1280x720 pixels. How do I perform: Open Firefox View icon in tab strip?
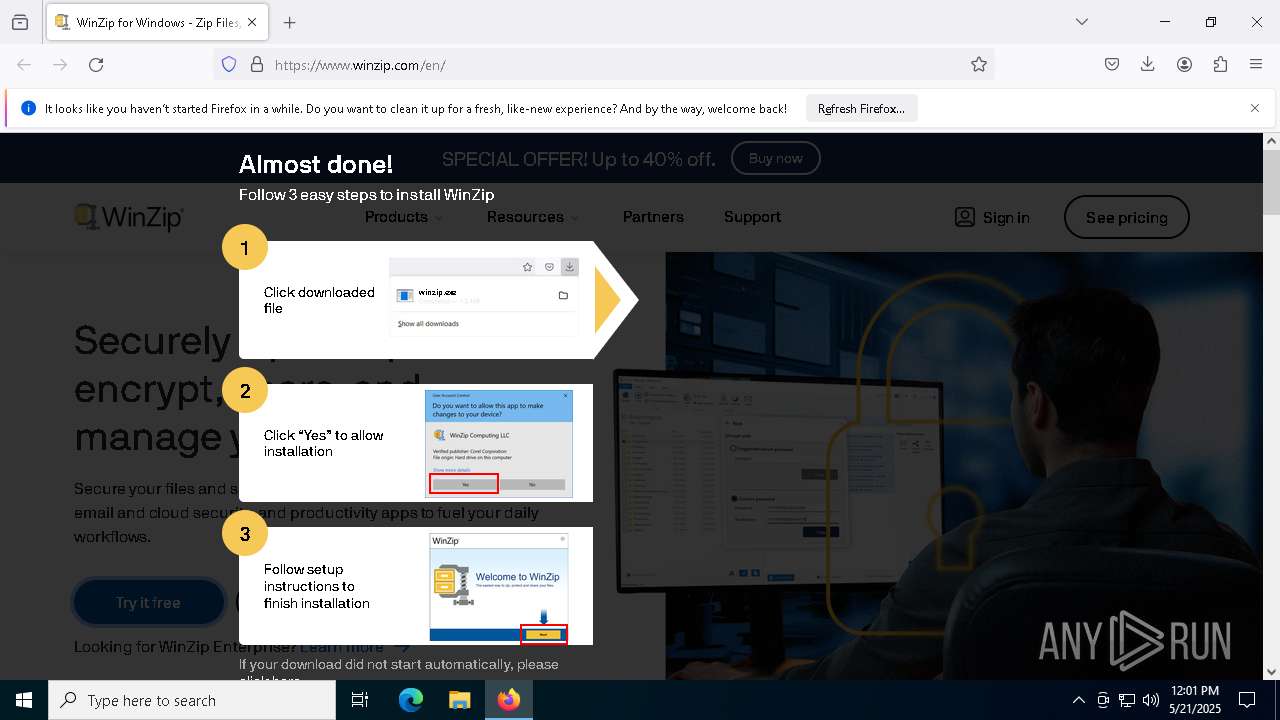point(20,22)
